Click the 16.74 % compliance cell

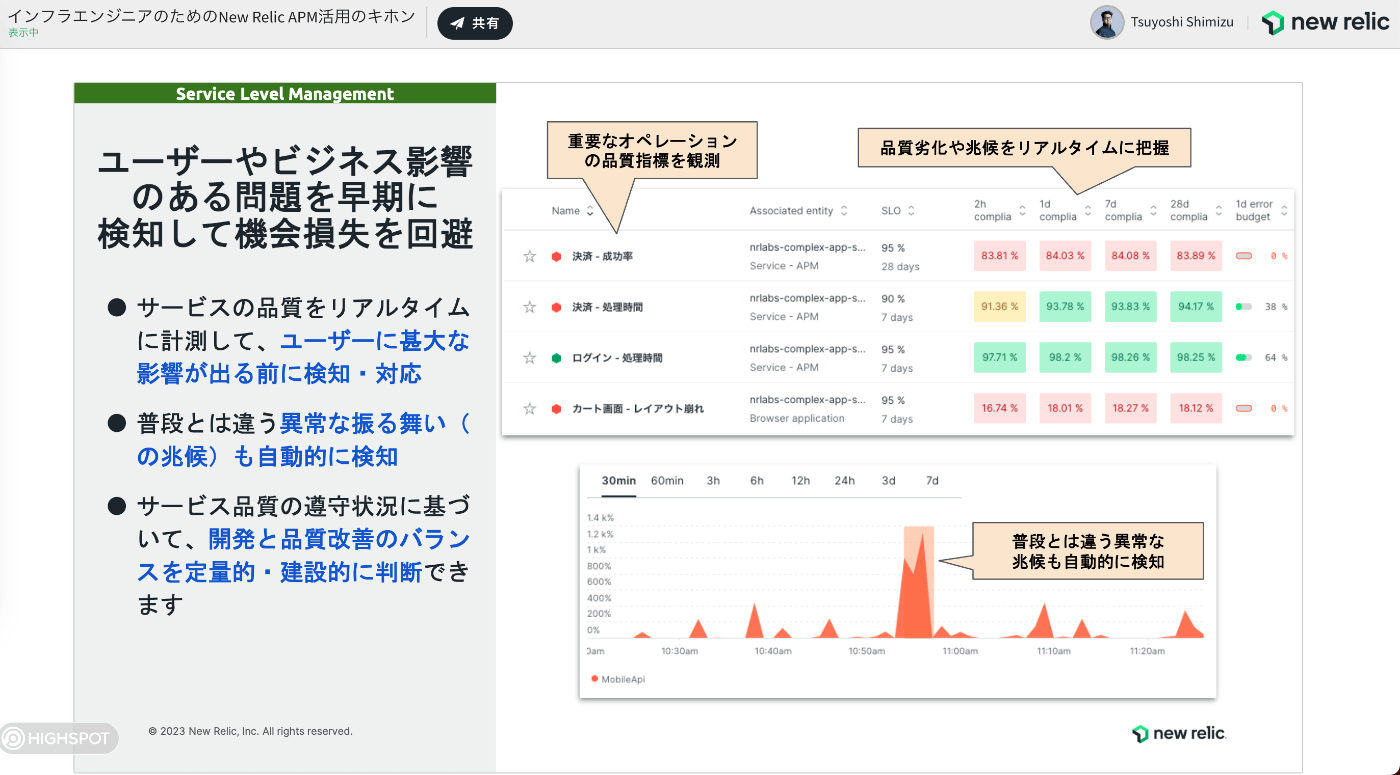click(x=1000, y=408)
